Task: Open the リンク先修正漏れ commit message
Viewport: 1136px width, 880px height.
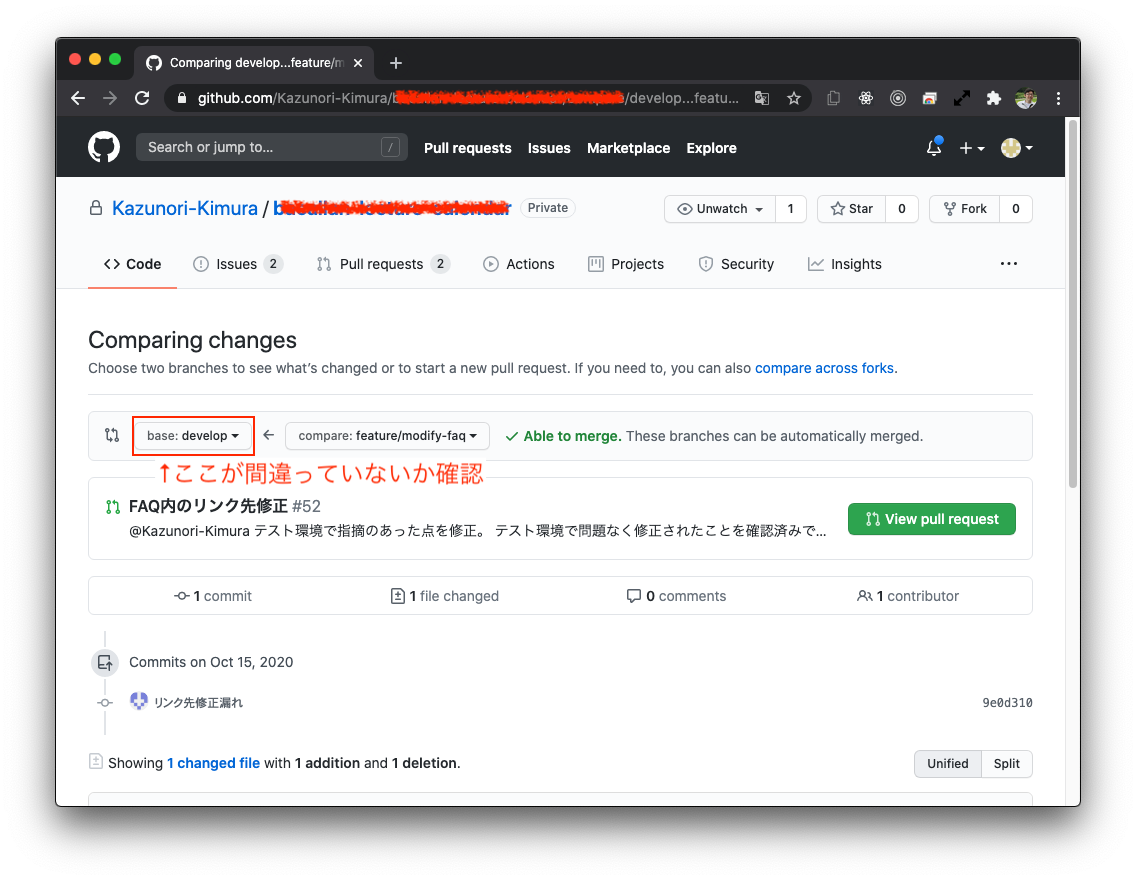Action: [x=199, y=703]
